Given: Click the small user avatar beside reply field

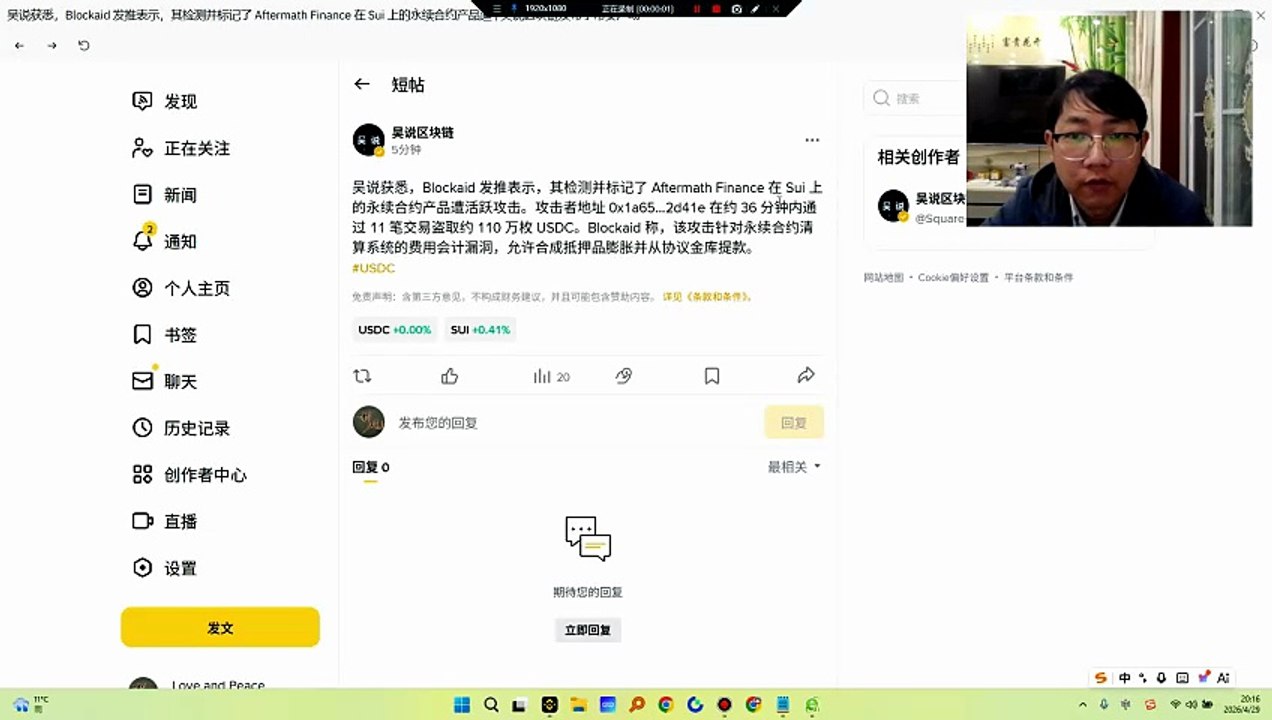Looking at the screenshot, I should (369, 422).
